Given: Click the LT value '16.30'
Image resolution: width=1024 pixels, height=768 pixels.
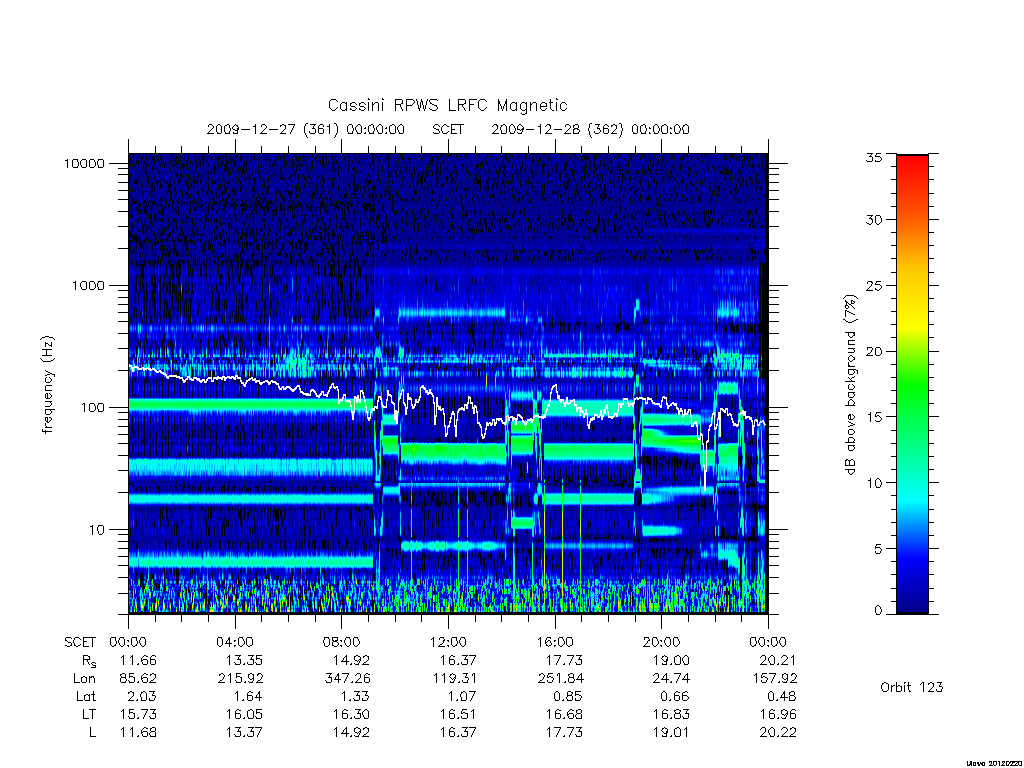Looking at the screenshot, I should pos(351,714).
